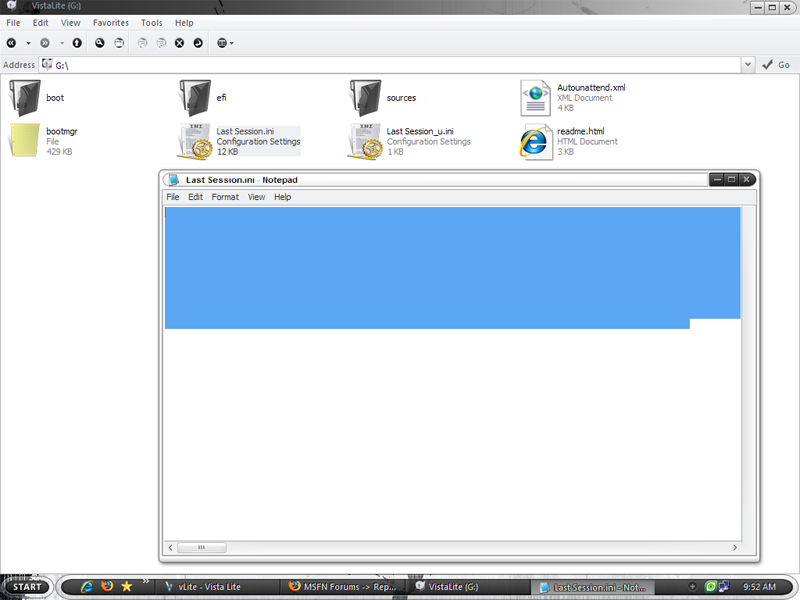
Task: Open Notepad's Help menu
Action: [x=283, y=197]
